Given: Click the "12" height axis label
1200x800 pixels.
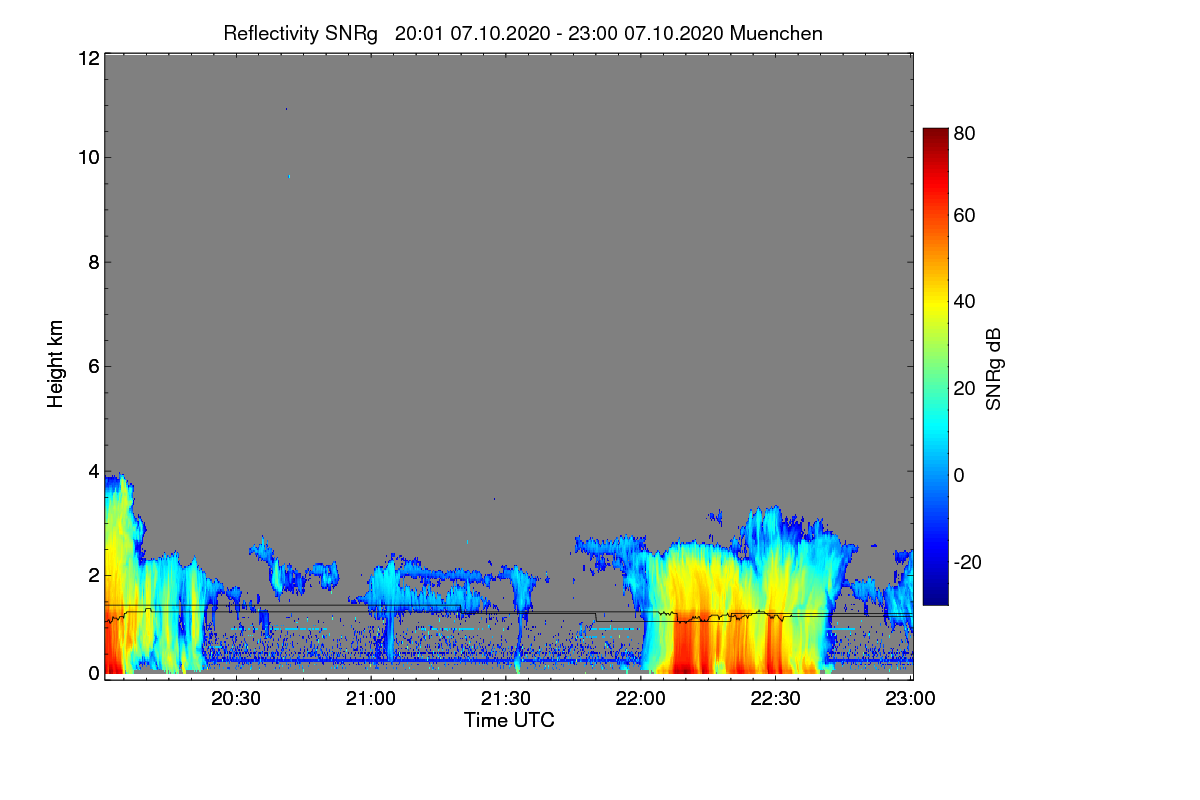Looking at the screenshot, I should (x=87, y=58).
